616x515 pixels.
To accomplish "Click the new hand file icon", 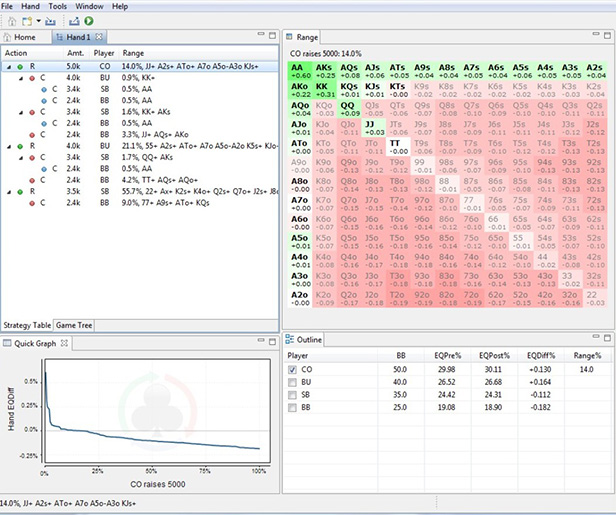I will pyautogui.click(x=26, y=21).
